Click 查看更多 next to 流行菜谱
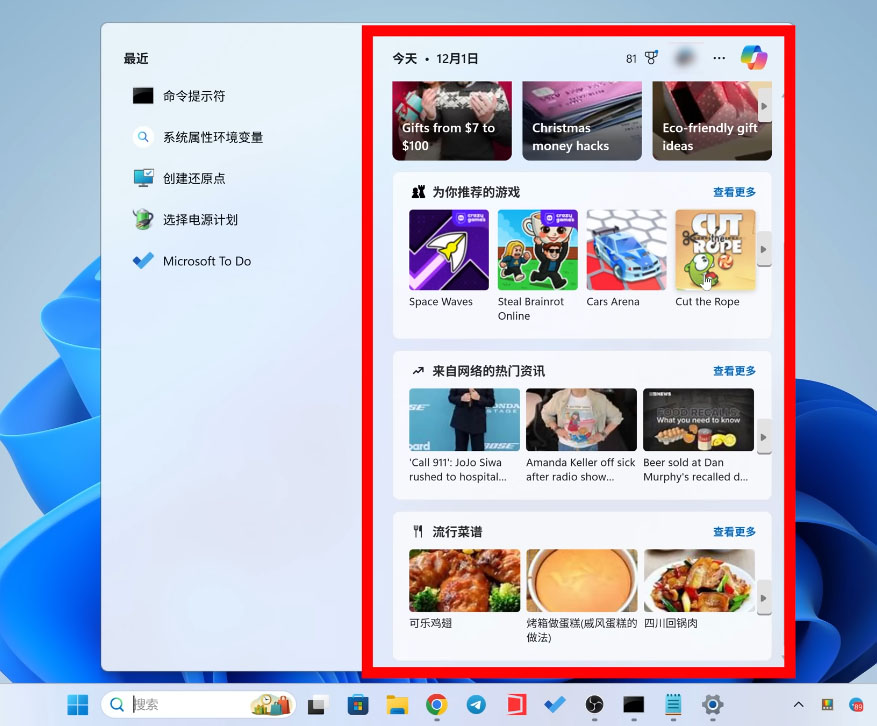This screenshot has width=877, height=726. click(735, 531)
